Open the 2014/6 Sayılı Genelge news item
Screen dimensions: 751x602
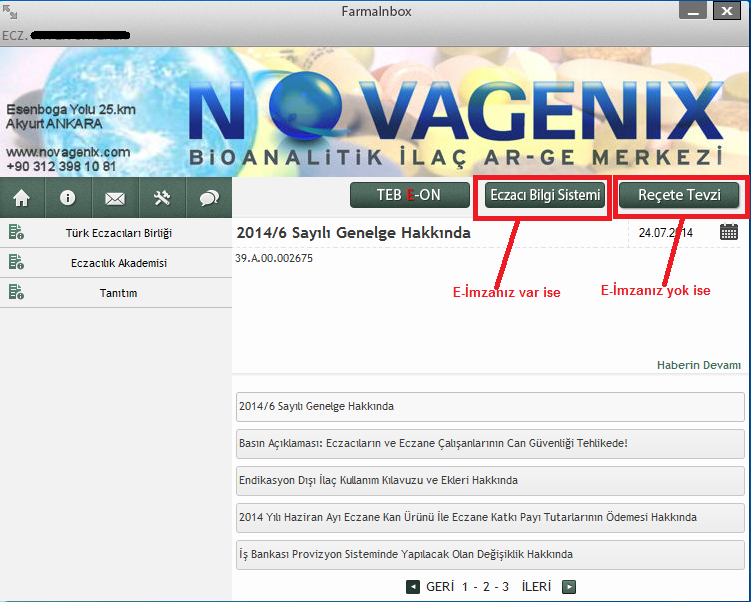(x=490, y=407)
